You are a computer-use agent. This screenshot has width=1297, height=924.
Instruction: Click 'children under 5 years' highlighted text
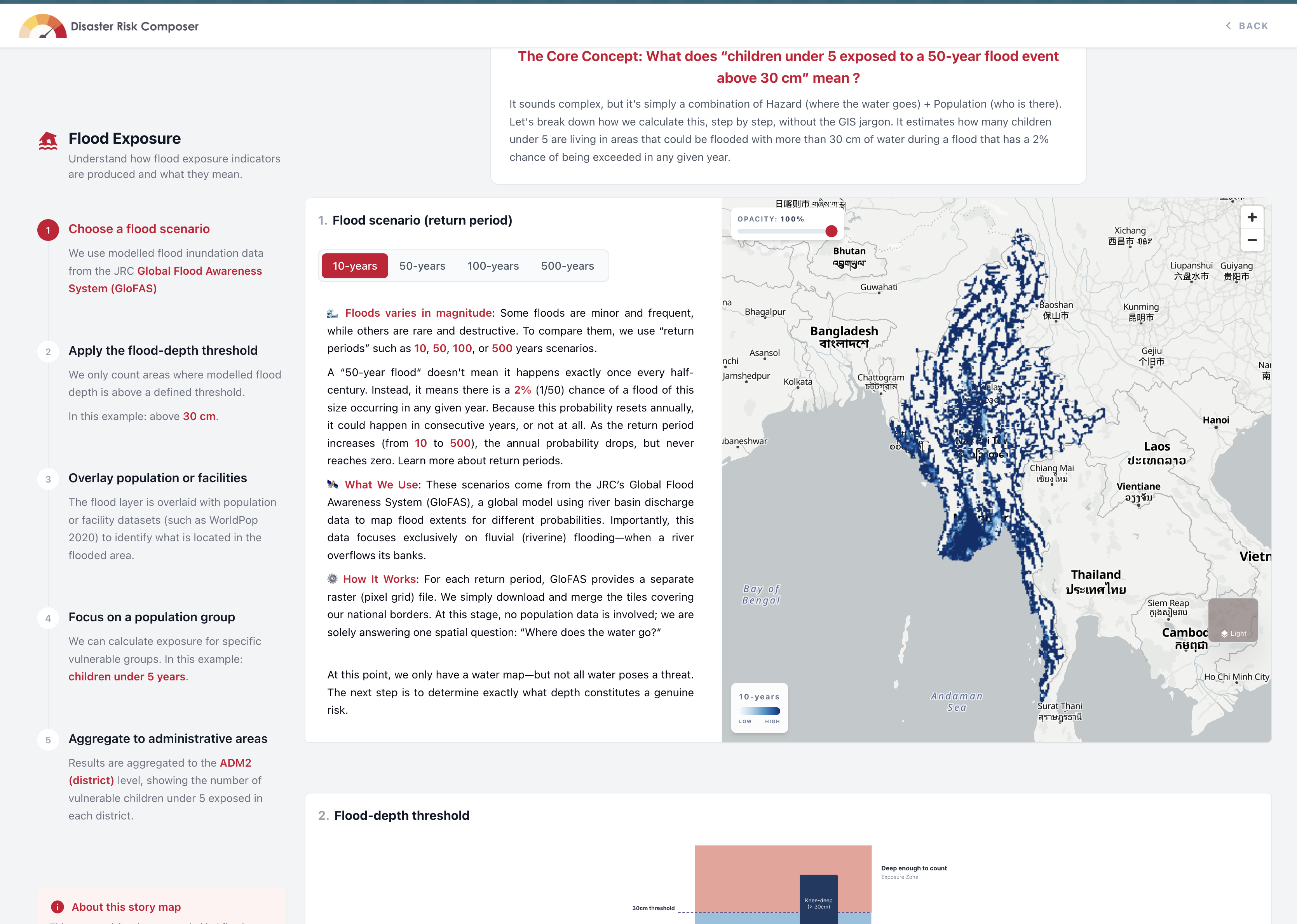(127, 676)
